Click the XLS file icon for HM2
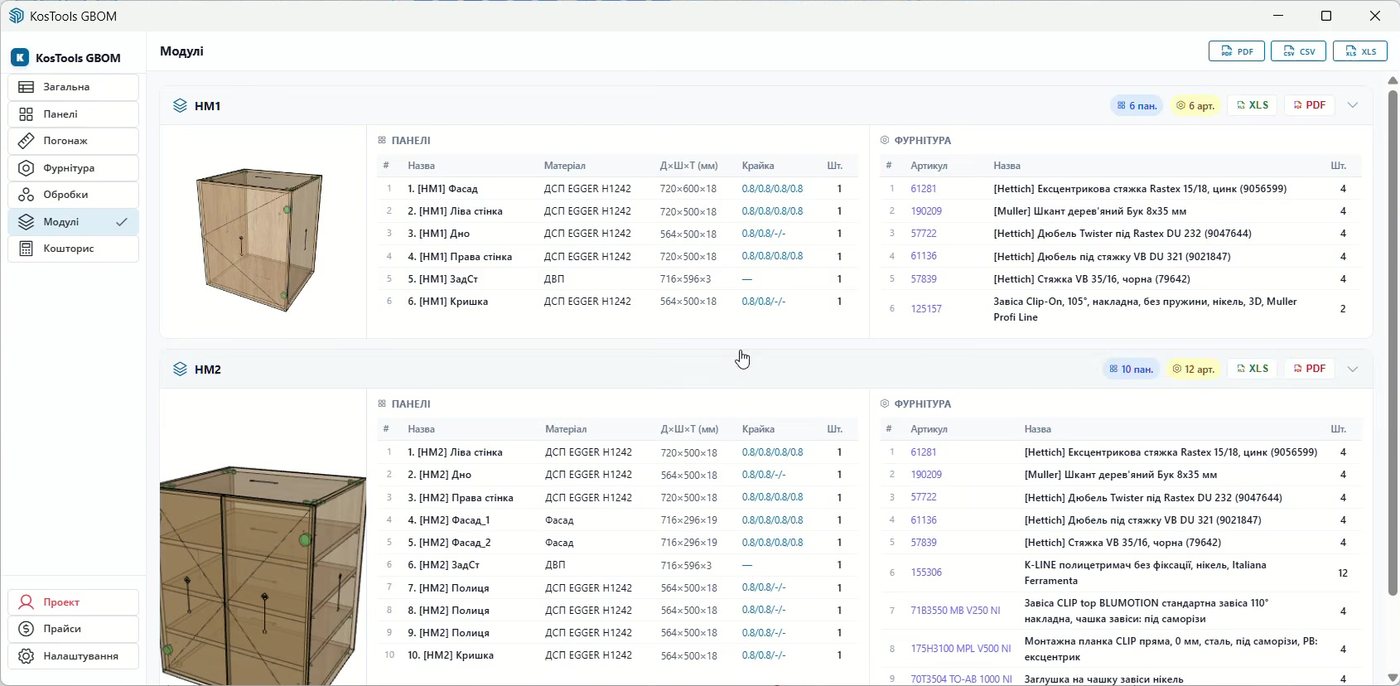The image size is (1400, 686). point(1241,369)
